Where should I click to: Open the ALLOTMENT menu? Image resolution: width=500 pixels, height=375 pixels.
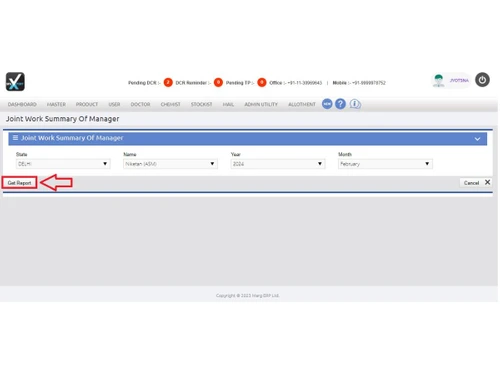[302, 104]
